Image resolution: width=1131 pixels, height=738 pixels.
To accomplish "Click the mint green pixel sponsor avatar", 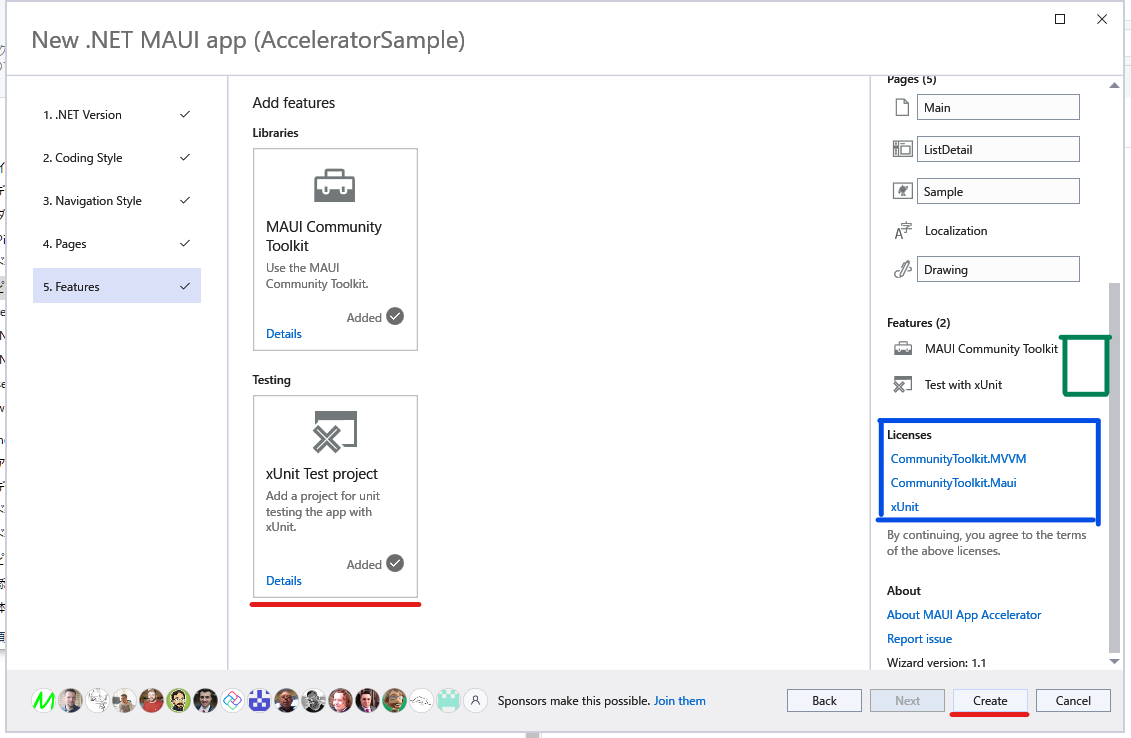I will (x=448, y=700).
